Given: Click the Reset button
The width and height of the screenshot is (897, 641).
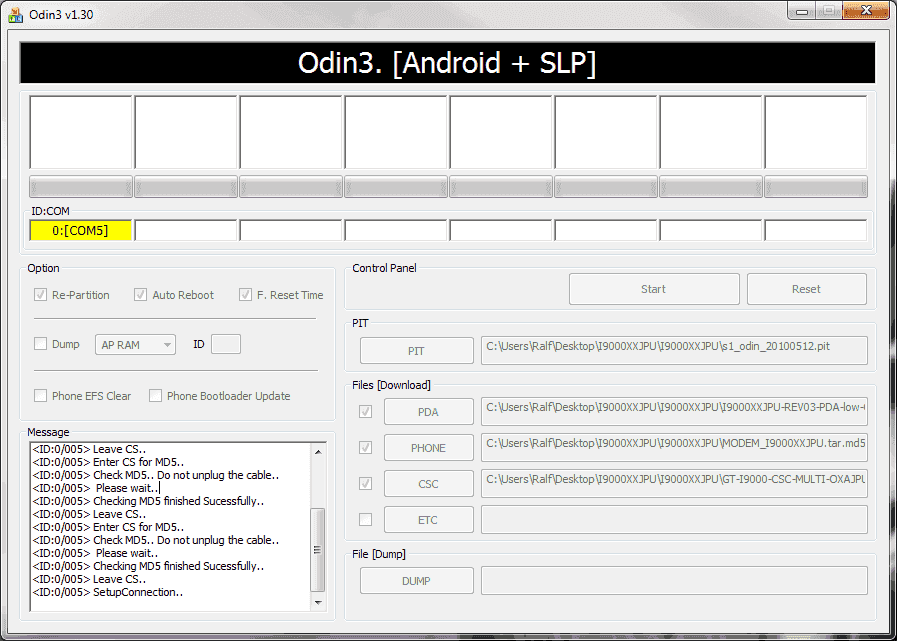Looking at the screenshot, I should tap(807, 289).
